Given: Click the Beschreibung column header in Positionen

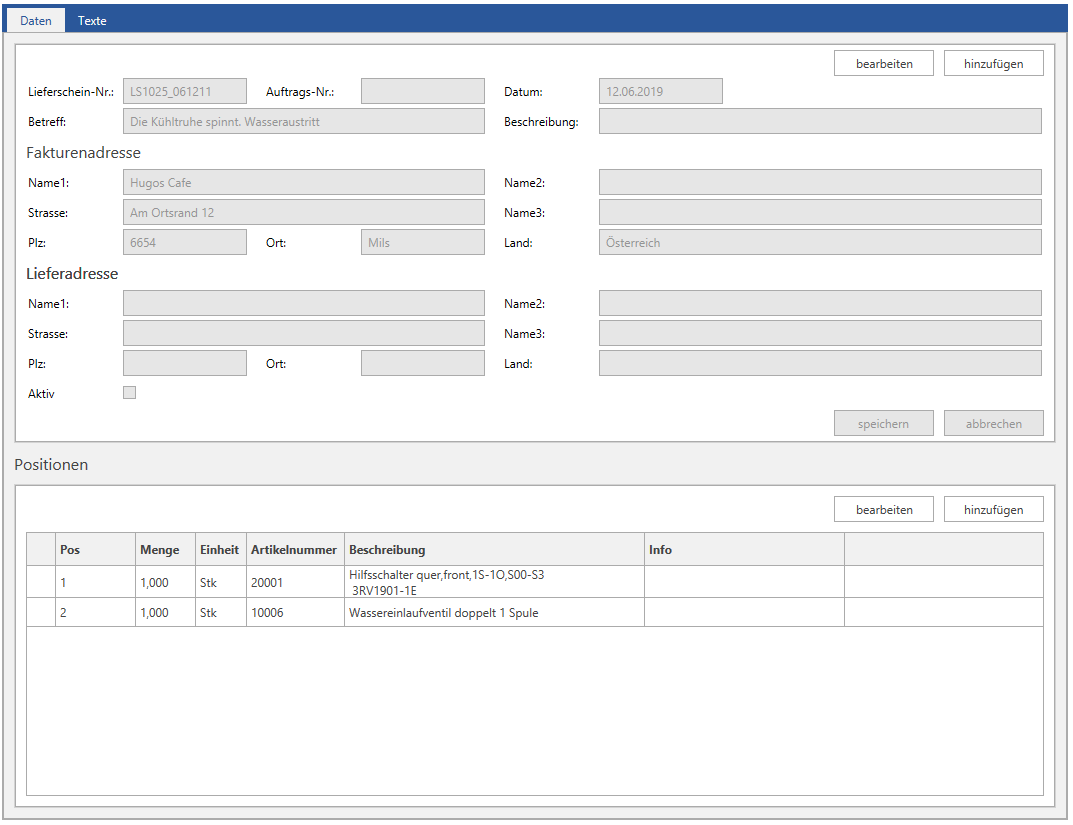Looking at the screenshot, I should click(x=494, y=549).
